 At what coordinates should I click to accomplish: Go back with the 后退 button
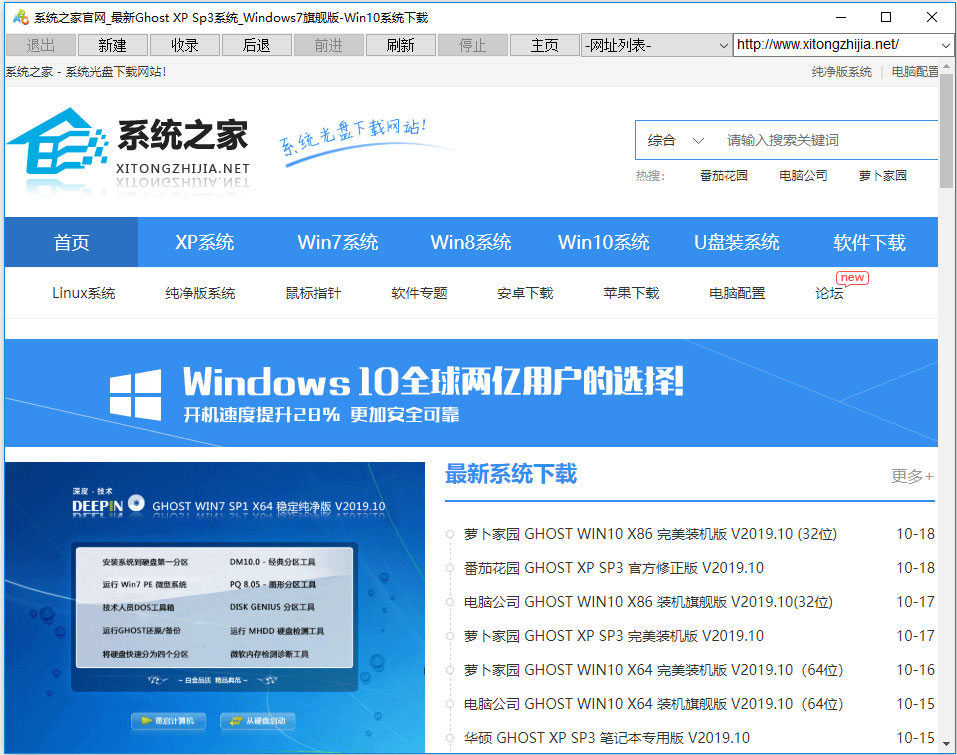[x=256, y=45]
